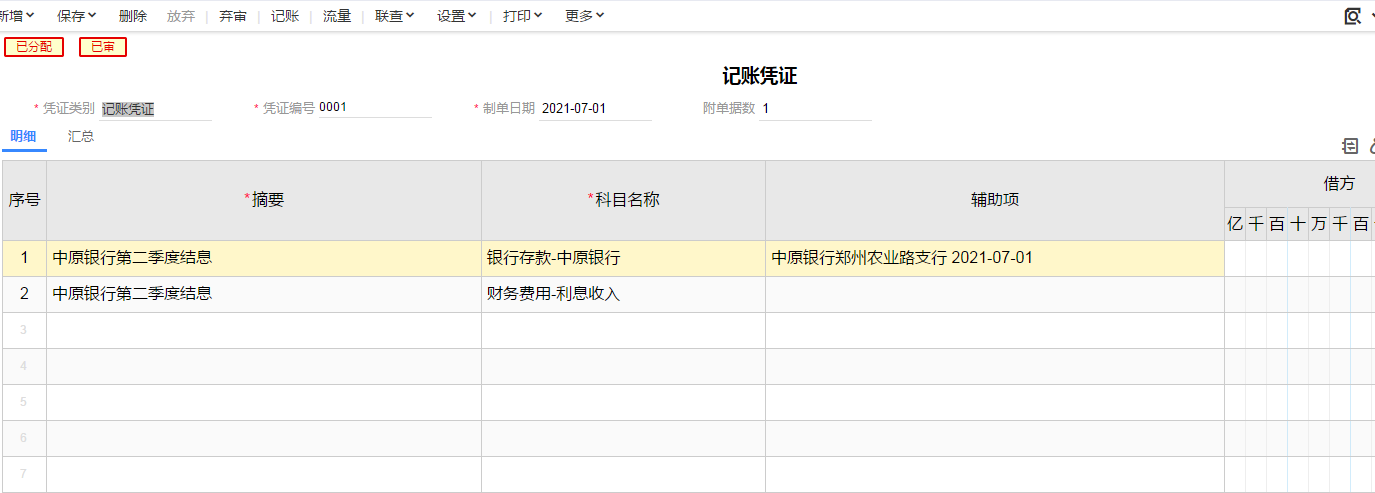Screen dimensions: 1375x493
Task: Open the 流量 function
Action: tap(337, 16)
